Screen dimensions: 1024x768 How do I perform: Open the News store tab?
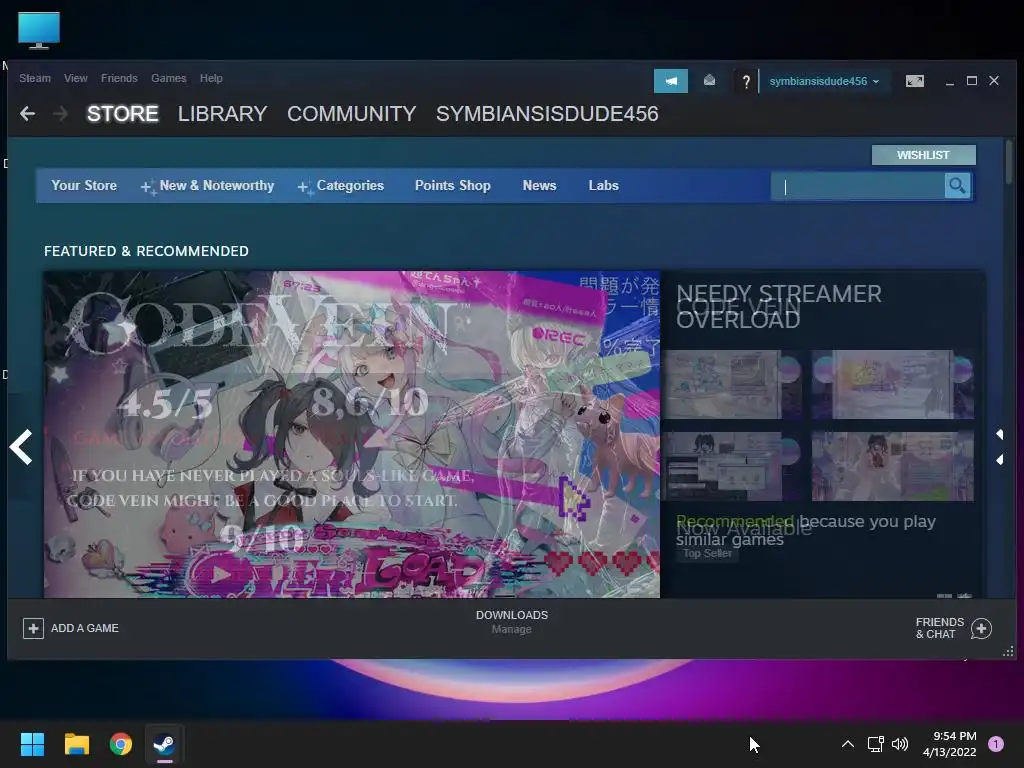(x=539, y=185)
